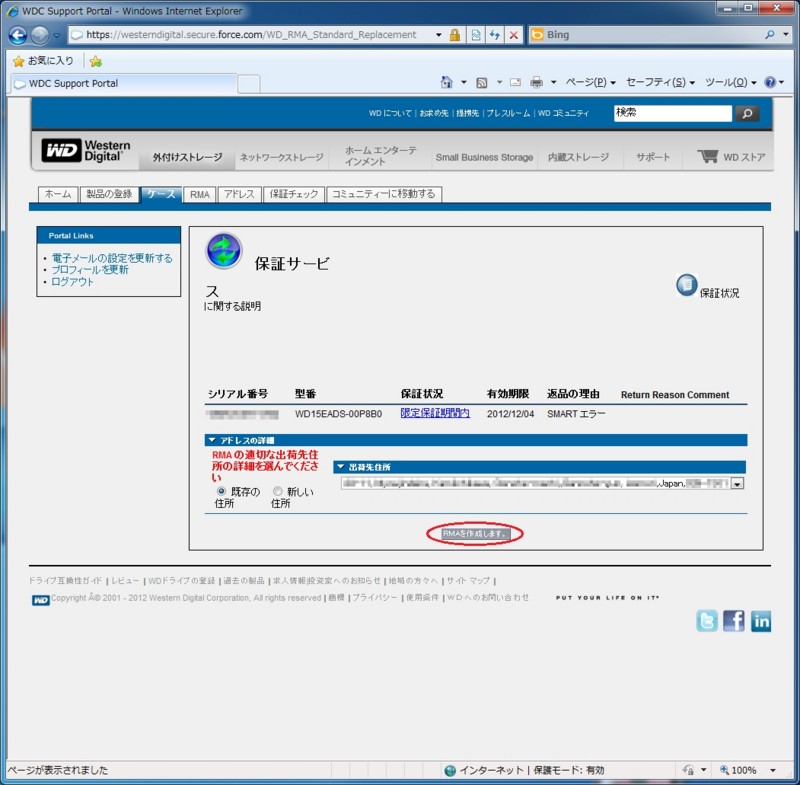Open the address bar URL history dropdown
800x785 pixels.
pos(439,35)
